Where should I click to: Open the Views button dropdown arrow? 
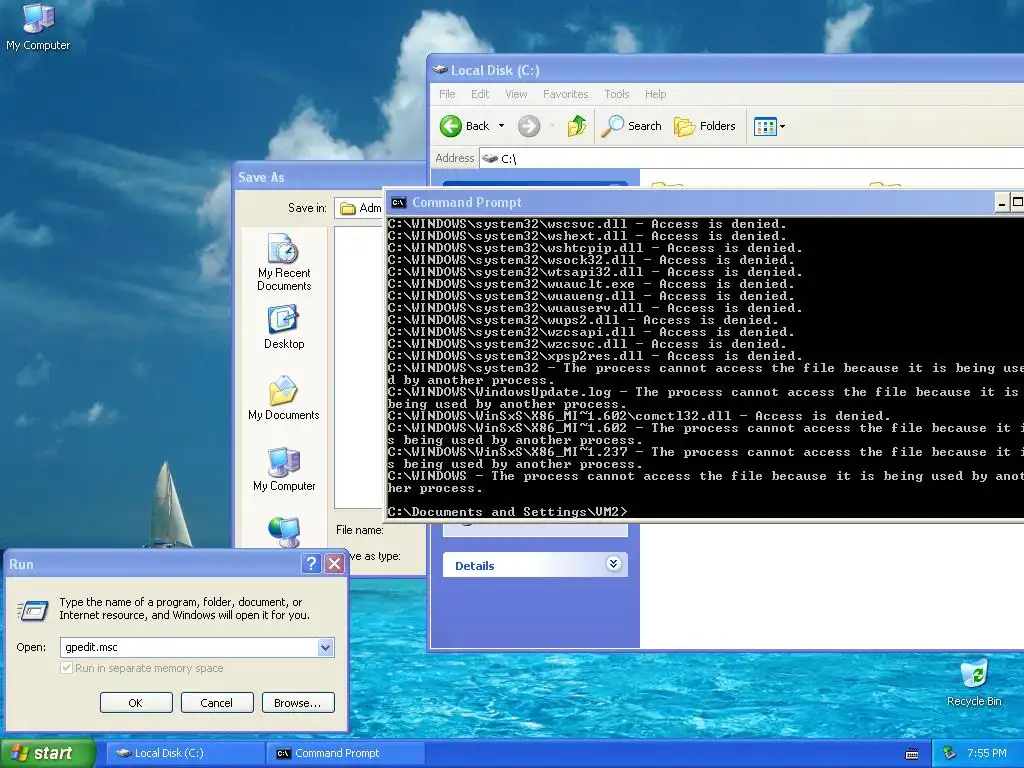[x=782, y=126]
